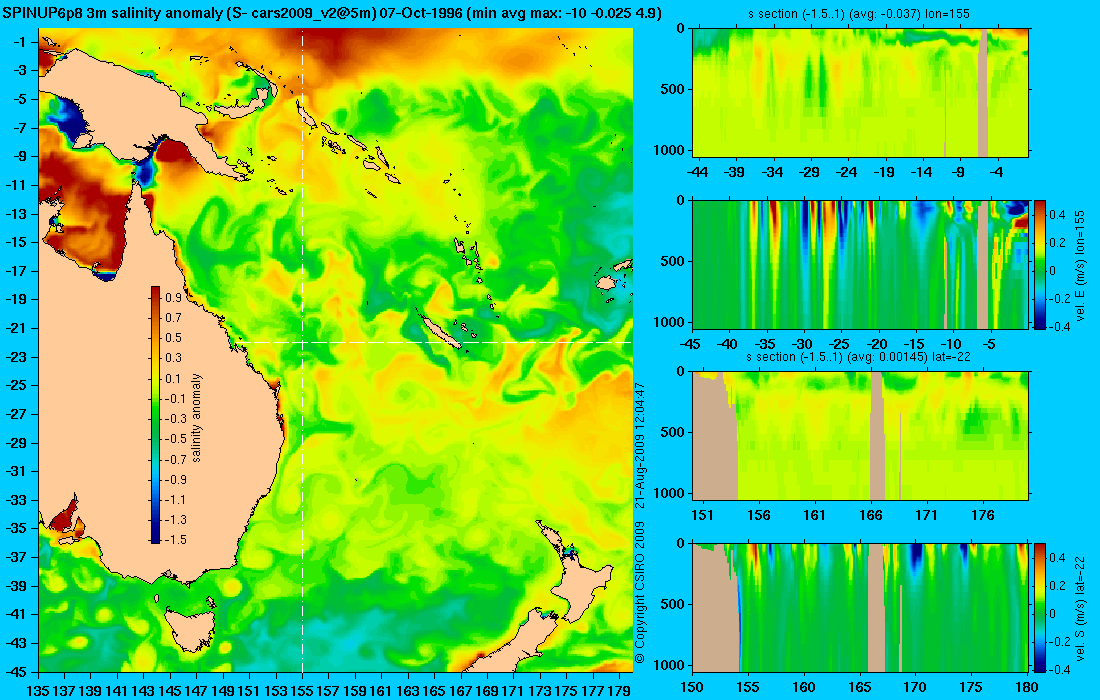The image size is (1100, 700).
Task: Click the 0.1 tick on salinity colorbar
Action: pyautogui.click(x=173, y=379)
